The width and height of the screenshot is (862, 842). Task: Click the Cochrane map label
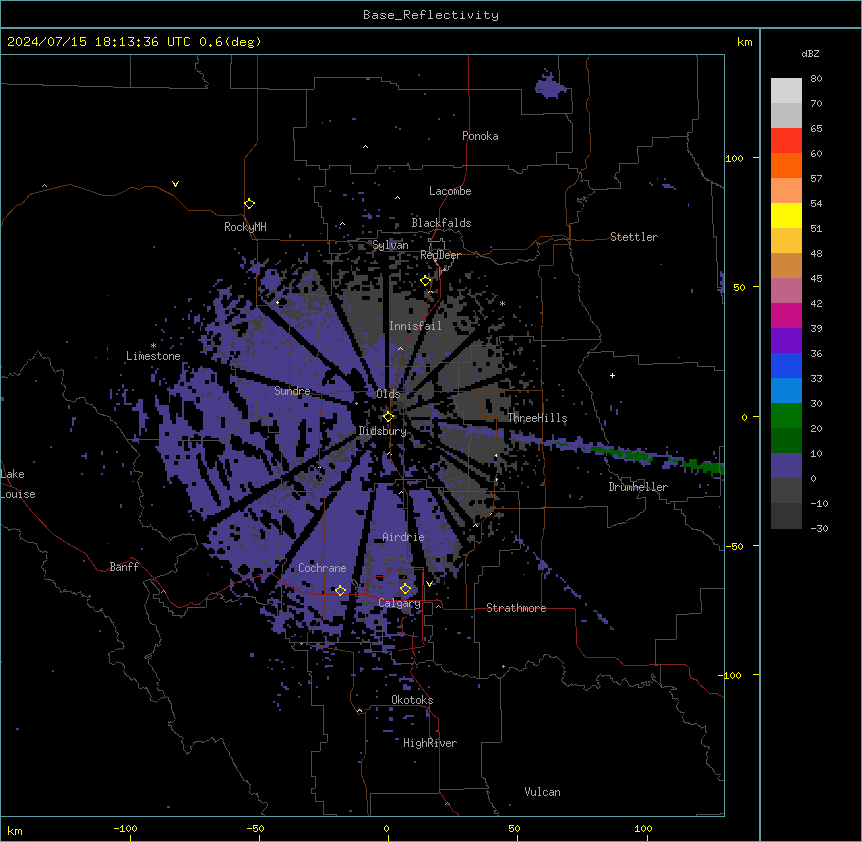tap(322, 568)
